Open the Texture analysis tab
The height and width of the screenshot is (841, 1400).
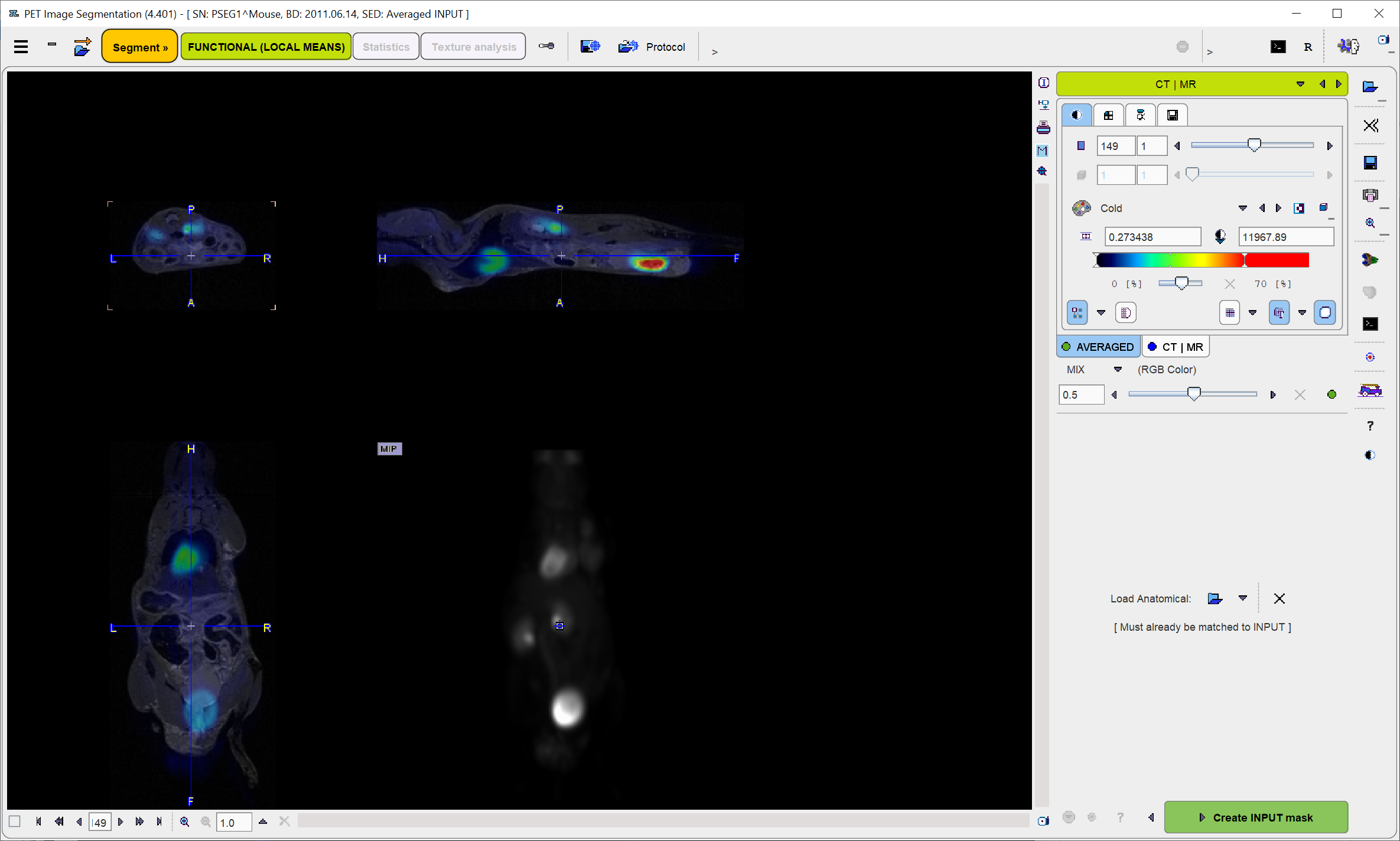(x=473, y=47)
